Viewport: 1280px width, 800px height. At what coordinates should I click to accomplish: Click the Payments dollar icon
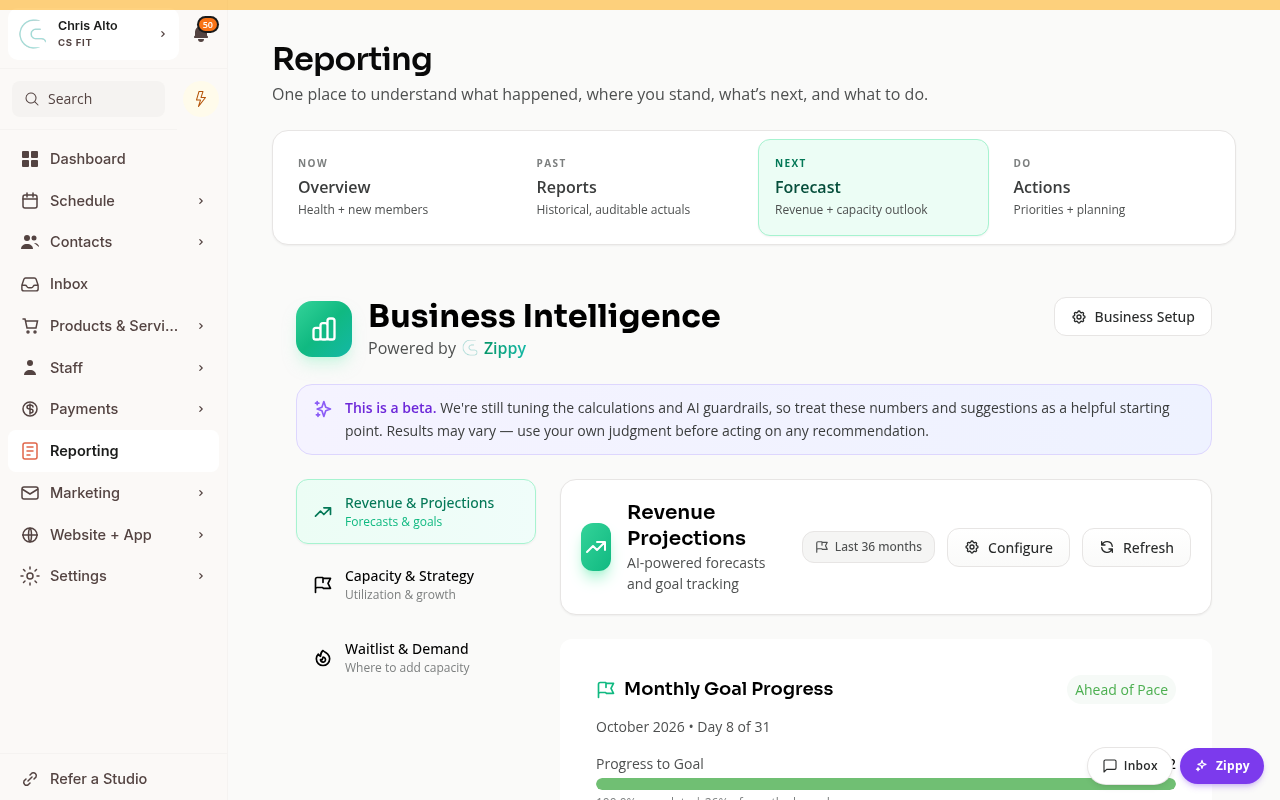[x=30, y=409]
